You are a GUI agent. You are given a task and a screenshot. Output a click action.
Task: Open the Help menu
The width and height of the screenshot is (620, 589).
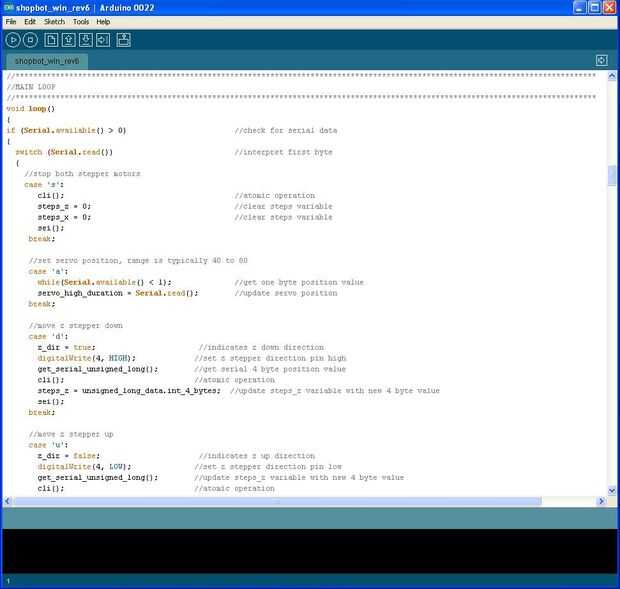103,22
